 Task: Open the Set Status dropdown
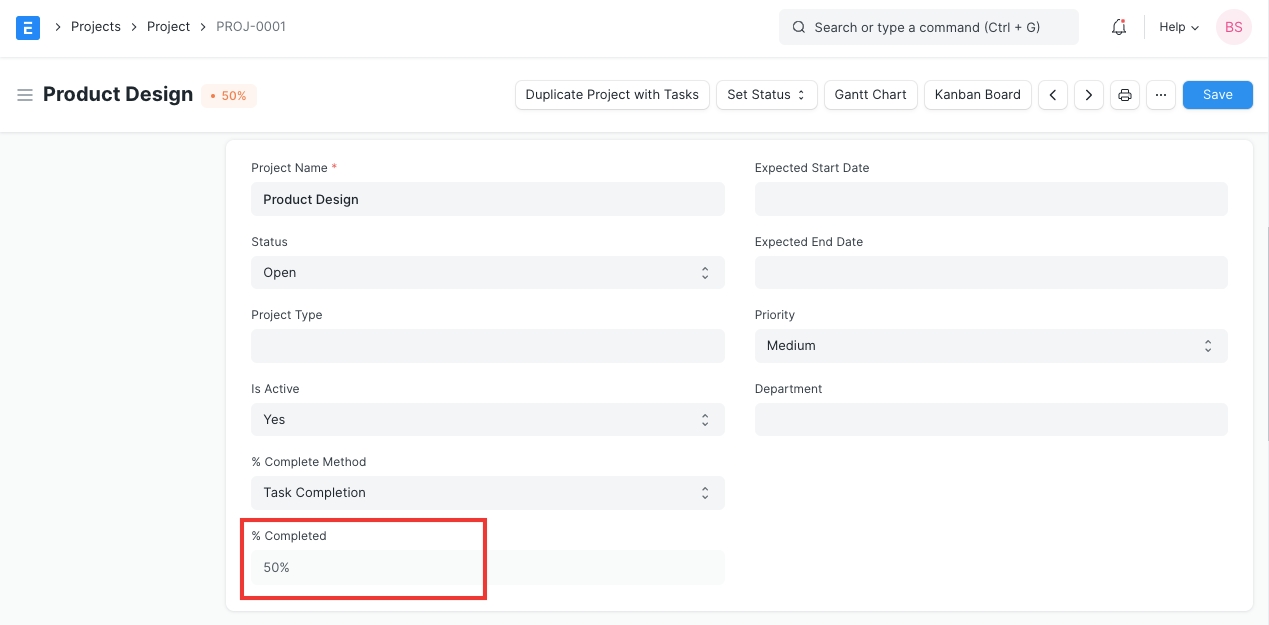766,95
